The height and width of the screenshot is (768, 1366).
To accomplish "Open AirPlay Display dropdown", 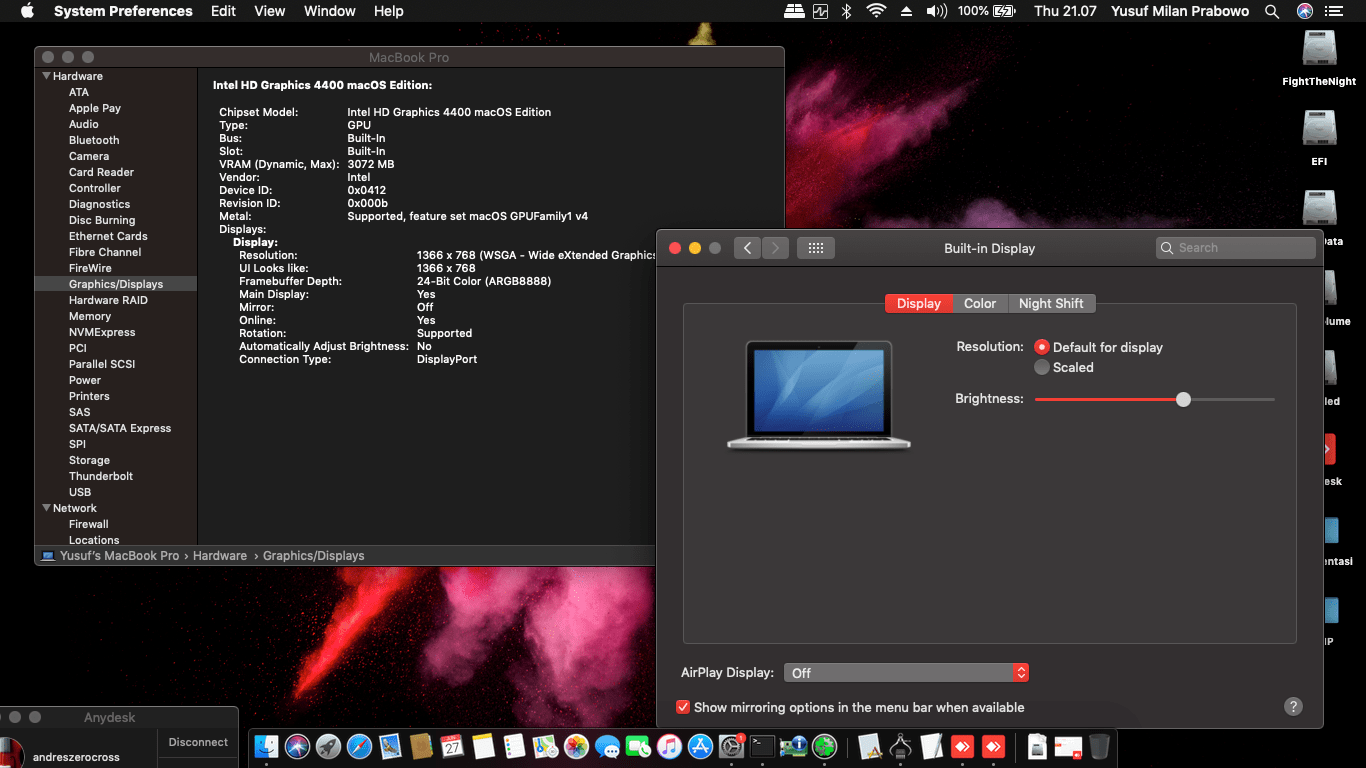I will [906, 673].
